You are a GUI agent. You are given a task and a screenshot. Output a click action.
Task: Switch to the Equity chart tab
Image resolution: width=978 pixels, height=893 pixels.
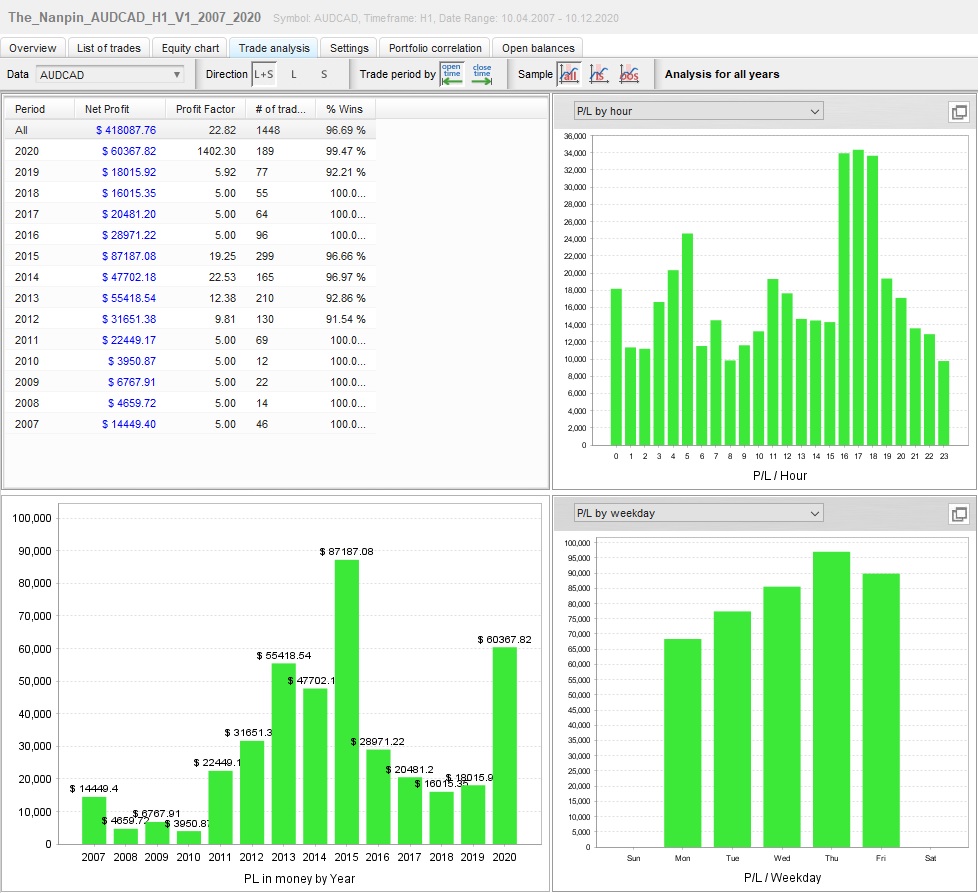click(190, 48)
